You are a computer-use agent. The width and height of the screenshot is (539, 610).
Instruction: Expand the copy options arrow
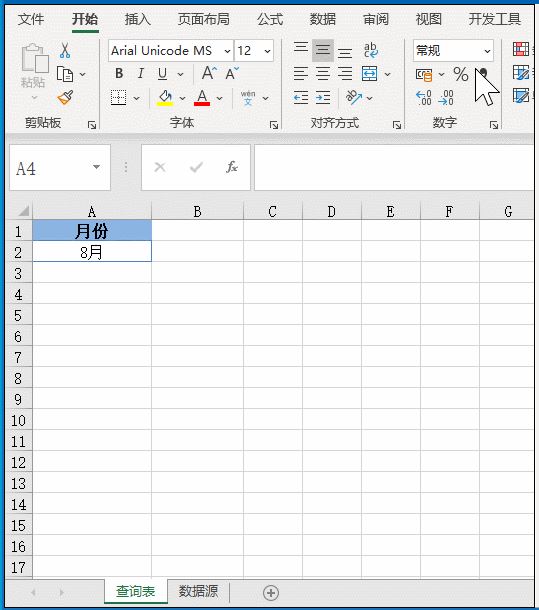point(83,74)
